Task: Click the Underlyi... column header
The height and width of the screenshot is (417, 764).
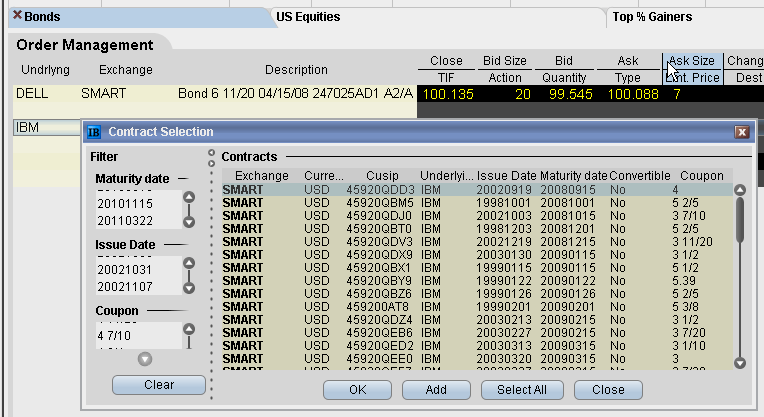Action: pos(447,176)
